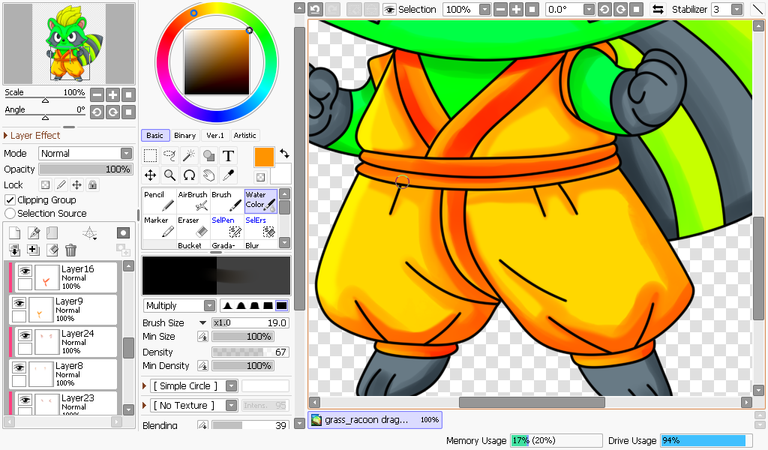Uncheck the Clipping Group checkbox
The height and width of the screenshot is (450, 768).
coord(10,200)
